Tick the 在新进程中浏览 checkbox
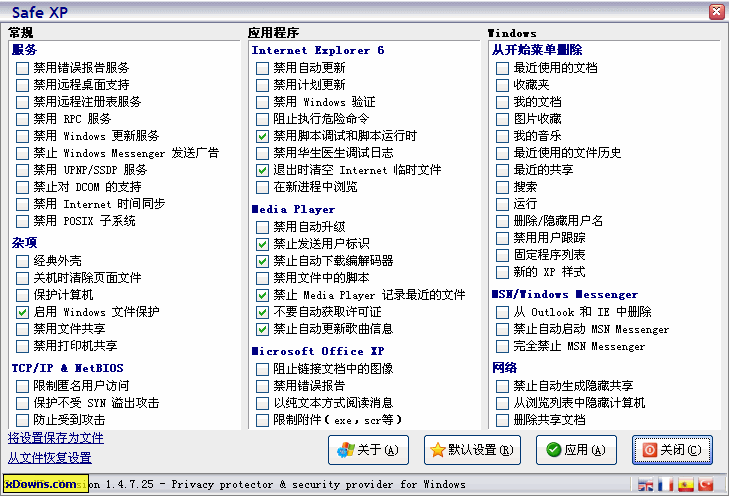729x496 pixels. (262, 187)
